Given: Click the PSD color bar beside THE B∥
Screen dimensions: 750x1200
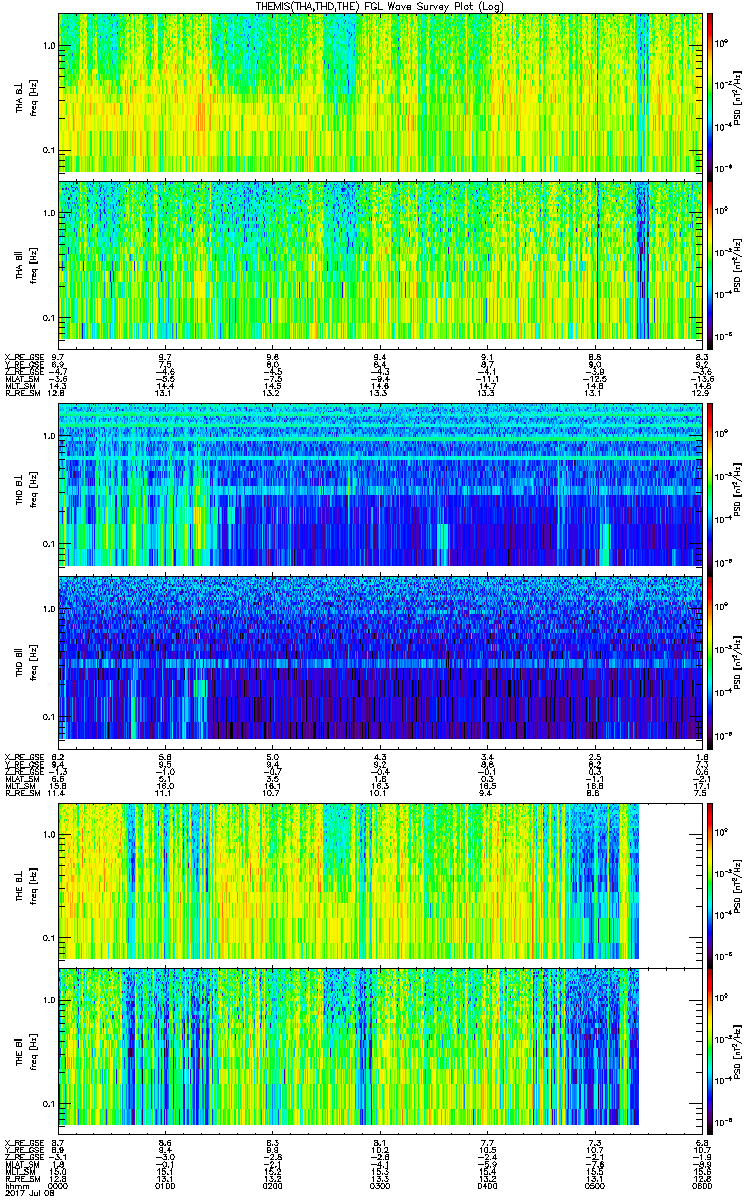Looking at the screenshot, I should pyautogui.click(x=711, y=1050).
